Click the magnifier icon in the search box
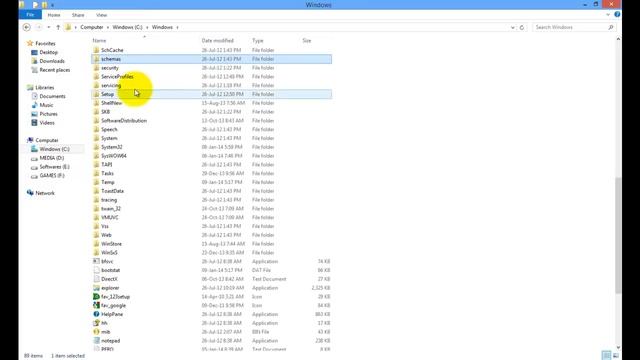The height and width of the screenshot is (360, 640). [611, 27]
